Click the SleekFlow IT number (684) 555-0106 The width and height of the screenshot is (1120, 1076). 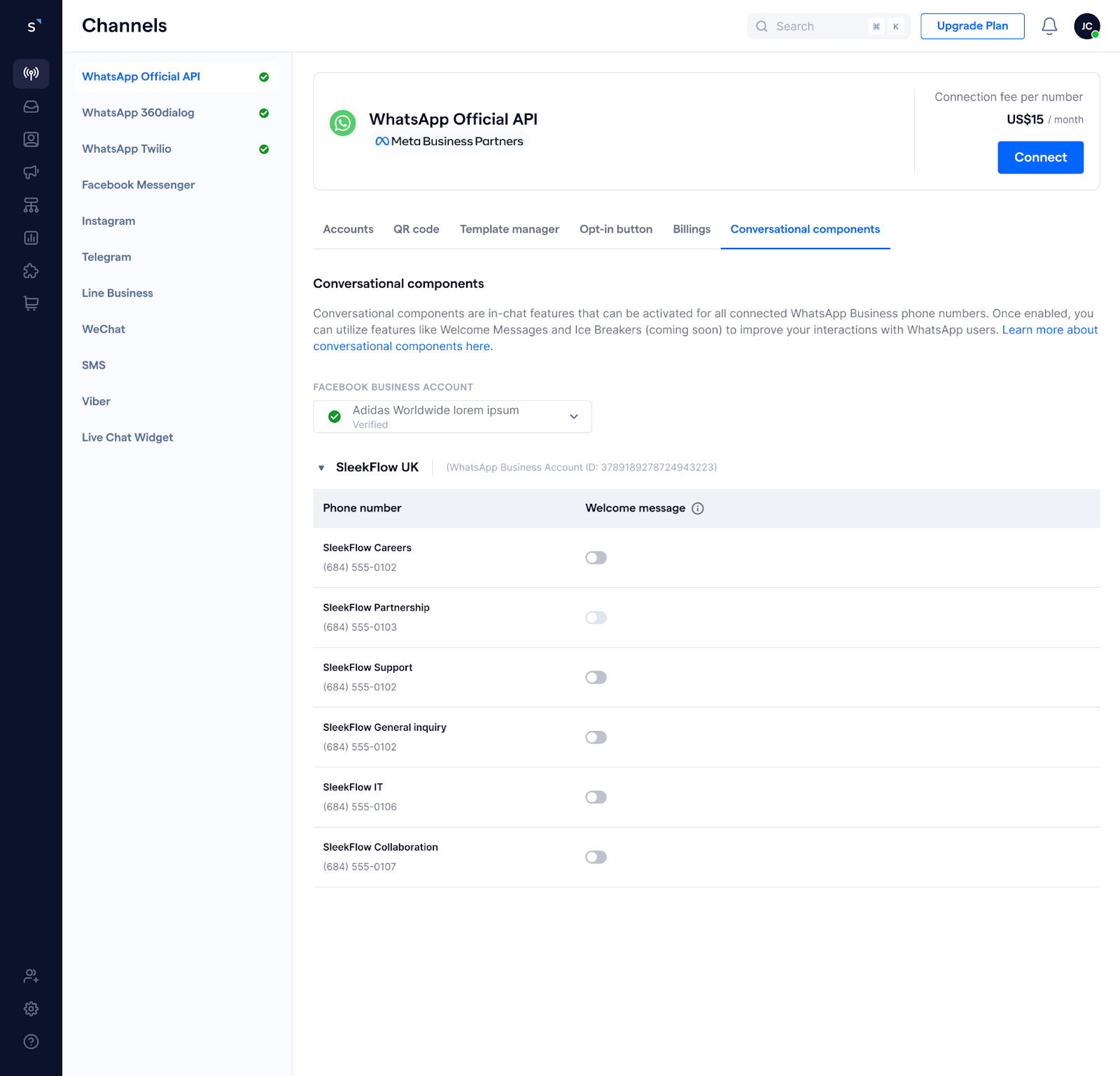(360, 807)
